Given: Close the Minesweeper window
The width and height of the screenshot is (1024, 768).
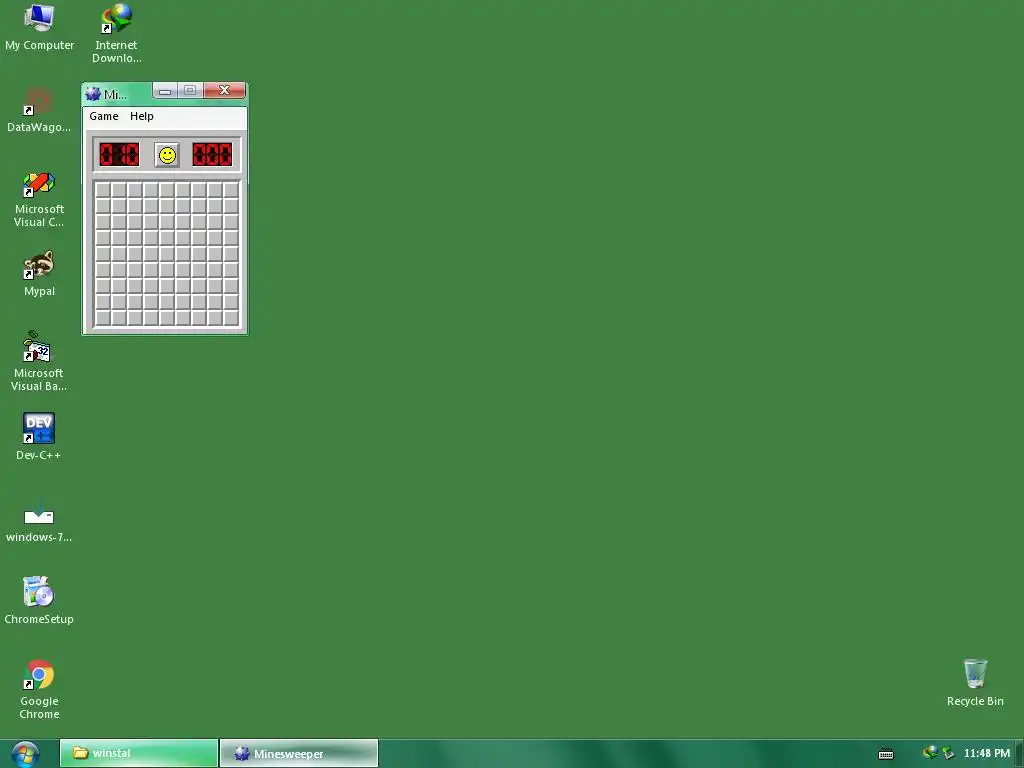Looking at the screenshot, I should [225, 90].
